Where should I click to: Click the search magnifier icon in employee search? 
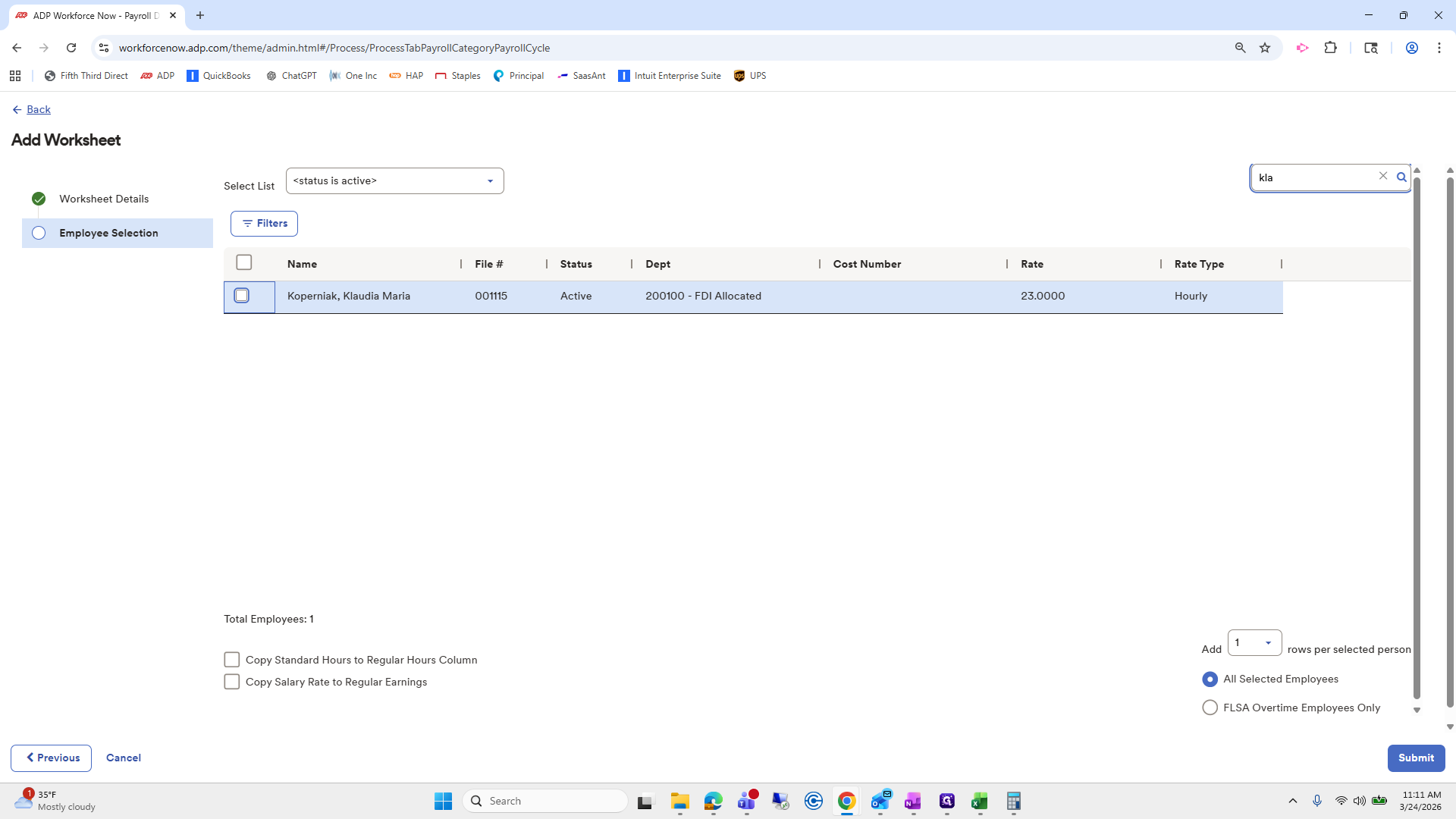1401,177
